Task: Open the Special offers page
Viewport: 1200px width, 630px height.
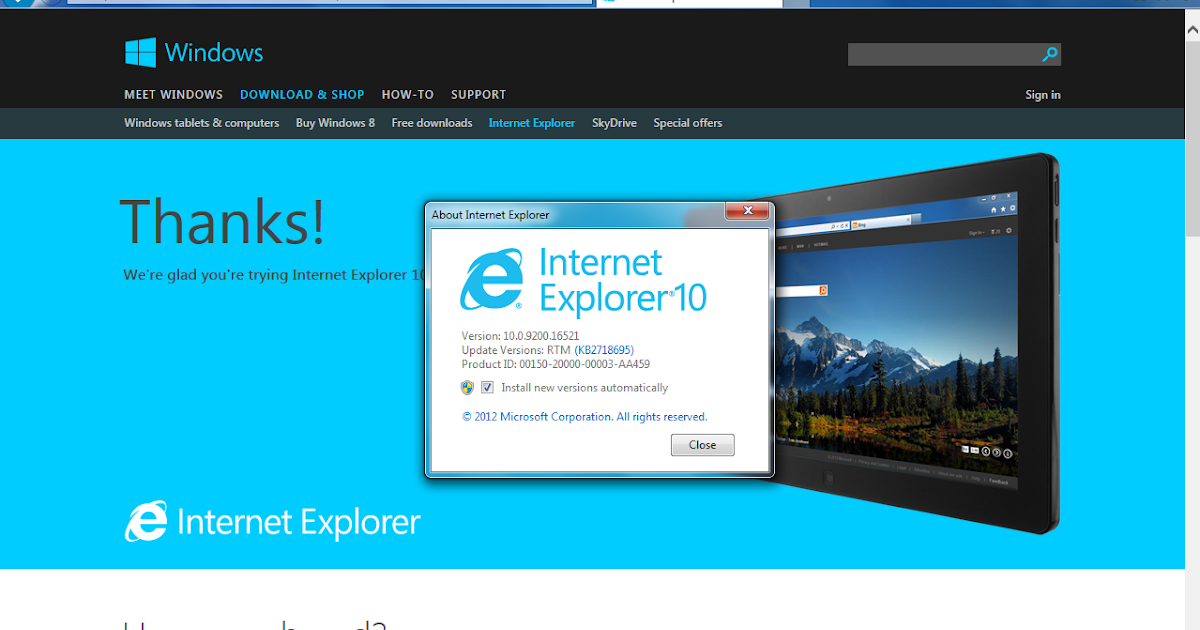Action: [688, 123]
